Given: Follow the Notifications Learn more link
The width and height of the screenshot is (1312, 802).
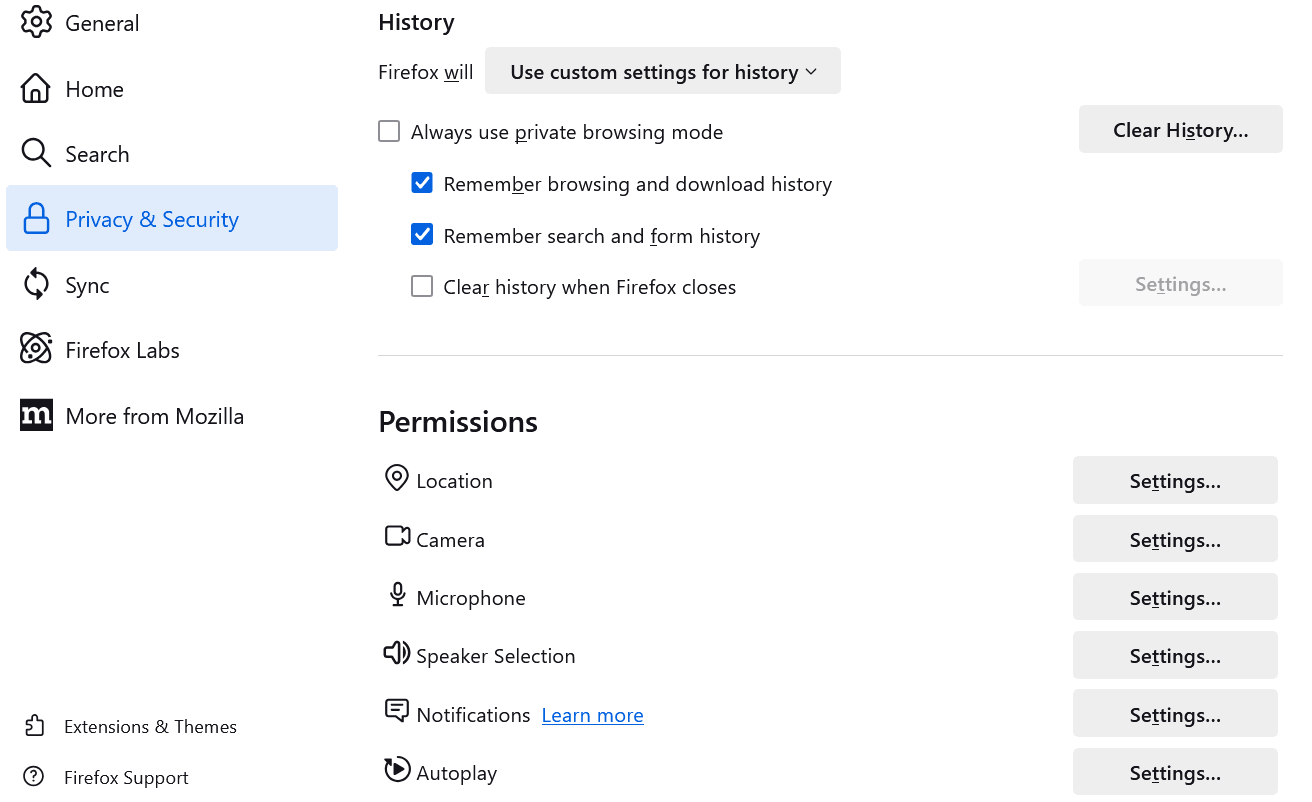Looking at the screenshot, I should (x=592, y=715).
